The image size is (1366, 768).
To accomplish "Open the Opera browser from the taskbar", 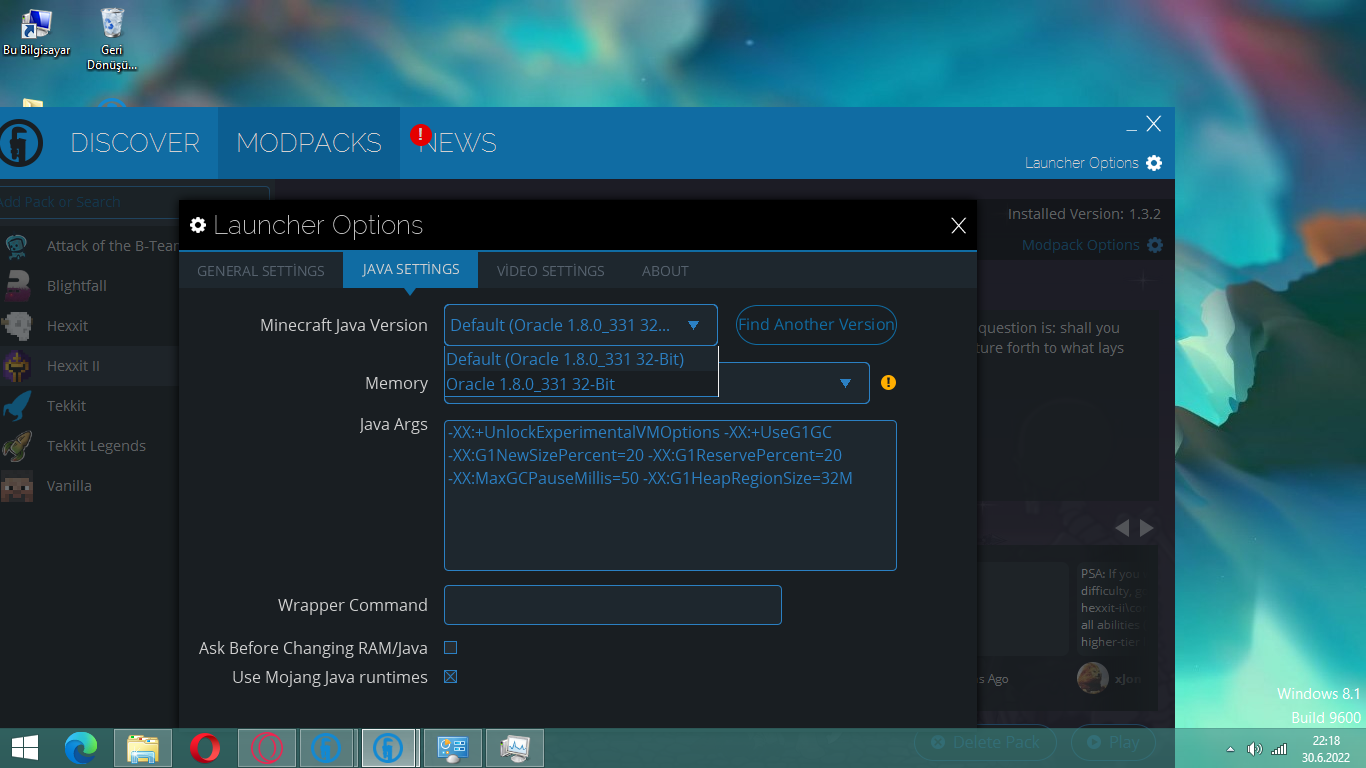I will [x=205, y=747].
